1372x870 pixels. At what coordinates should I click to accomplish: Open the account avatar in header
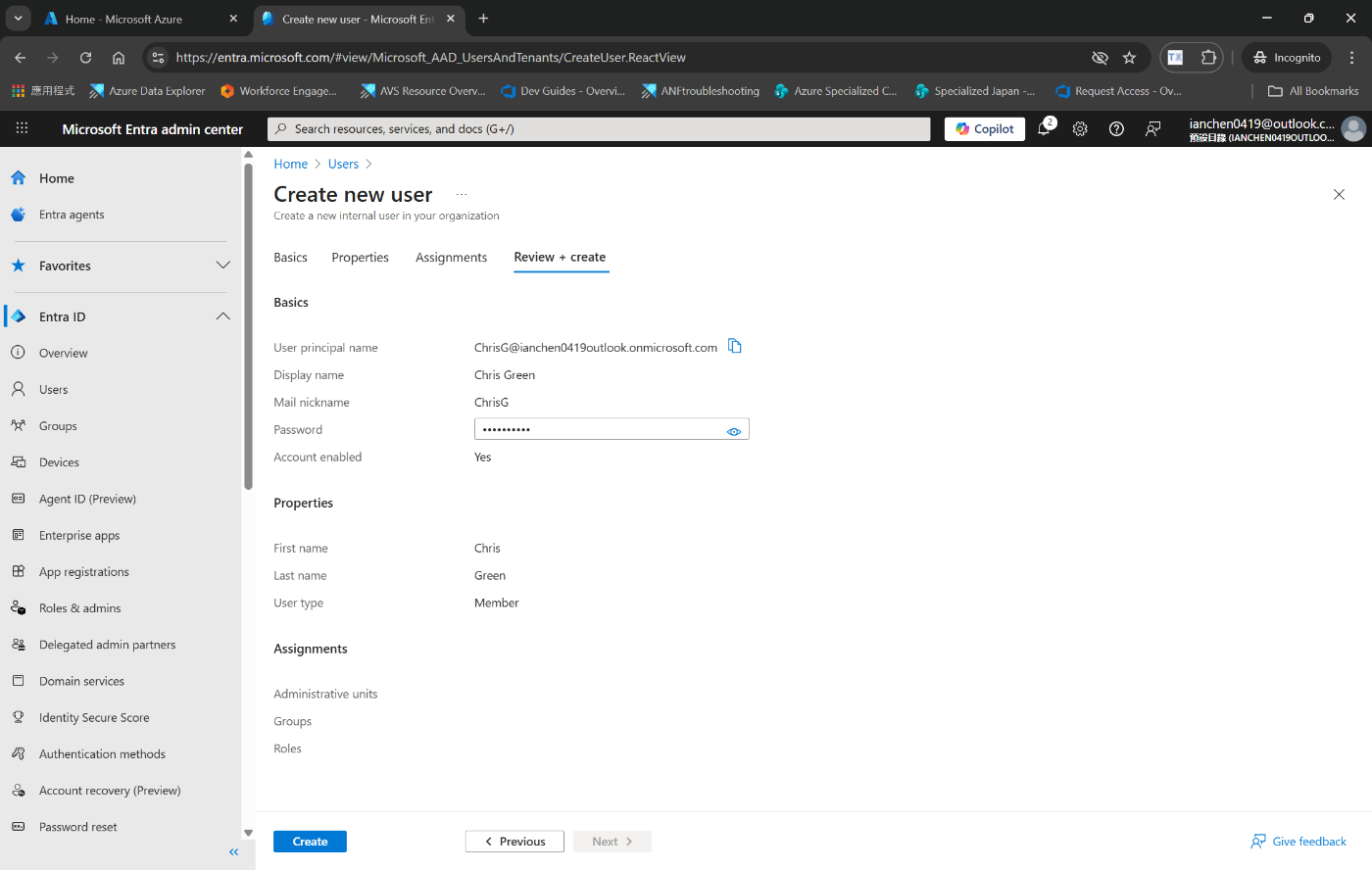tap(1353, 128)
